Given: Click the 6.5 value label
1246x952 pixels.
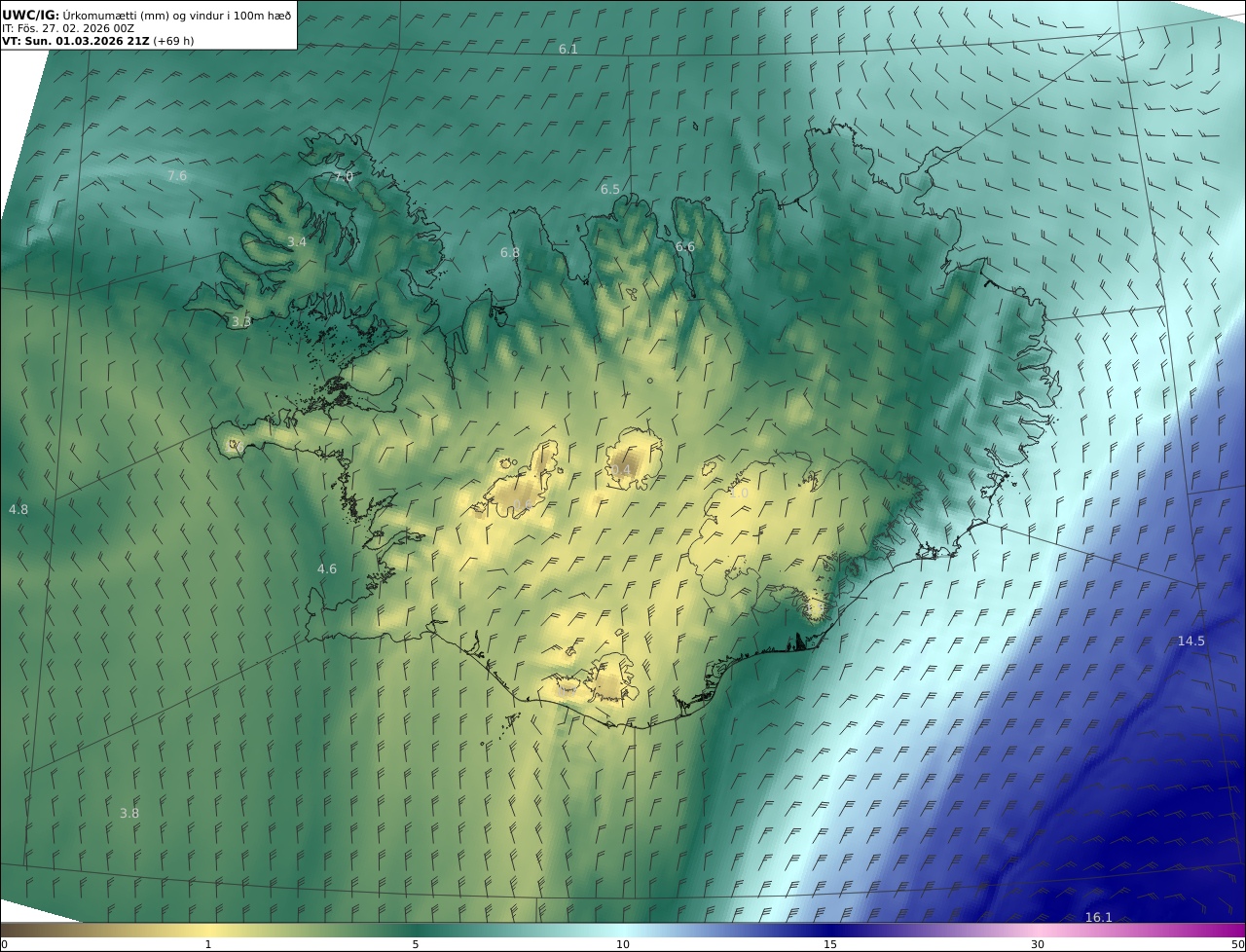Looking at the screenshot, I should click(x=610, y=189).
